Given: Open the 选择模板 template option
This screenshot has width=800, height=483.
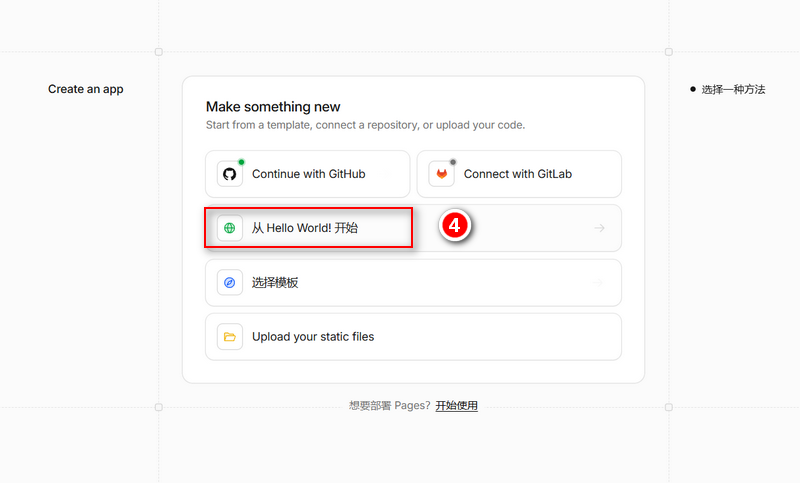Looking at the screenshot, I should pyautogui.click(x=413, y=283).
